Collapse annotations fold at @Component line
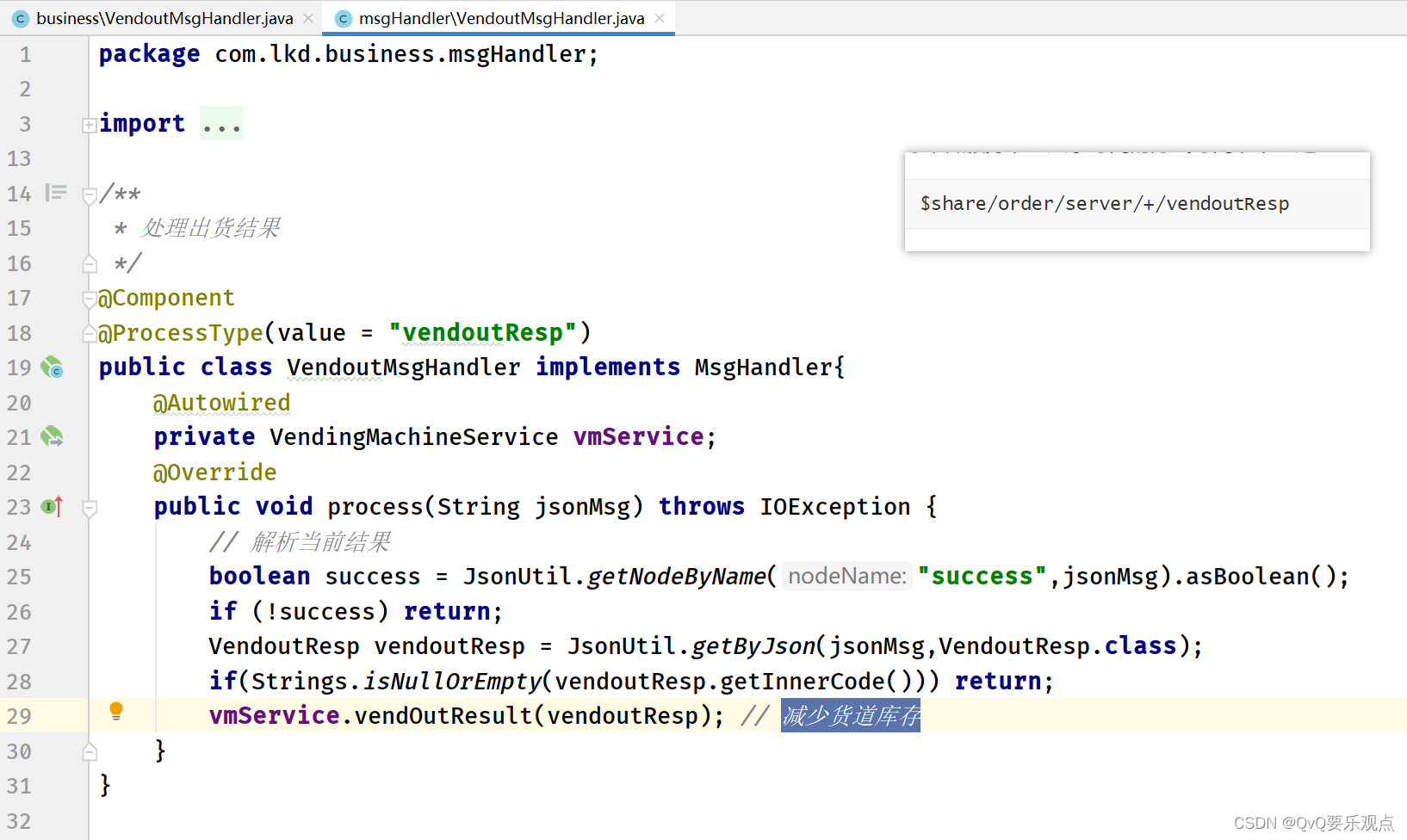1407x840 pixels. pos(89,300)
